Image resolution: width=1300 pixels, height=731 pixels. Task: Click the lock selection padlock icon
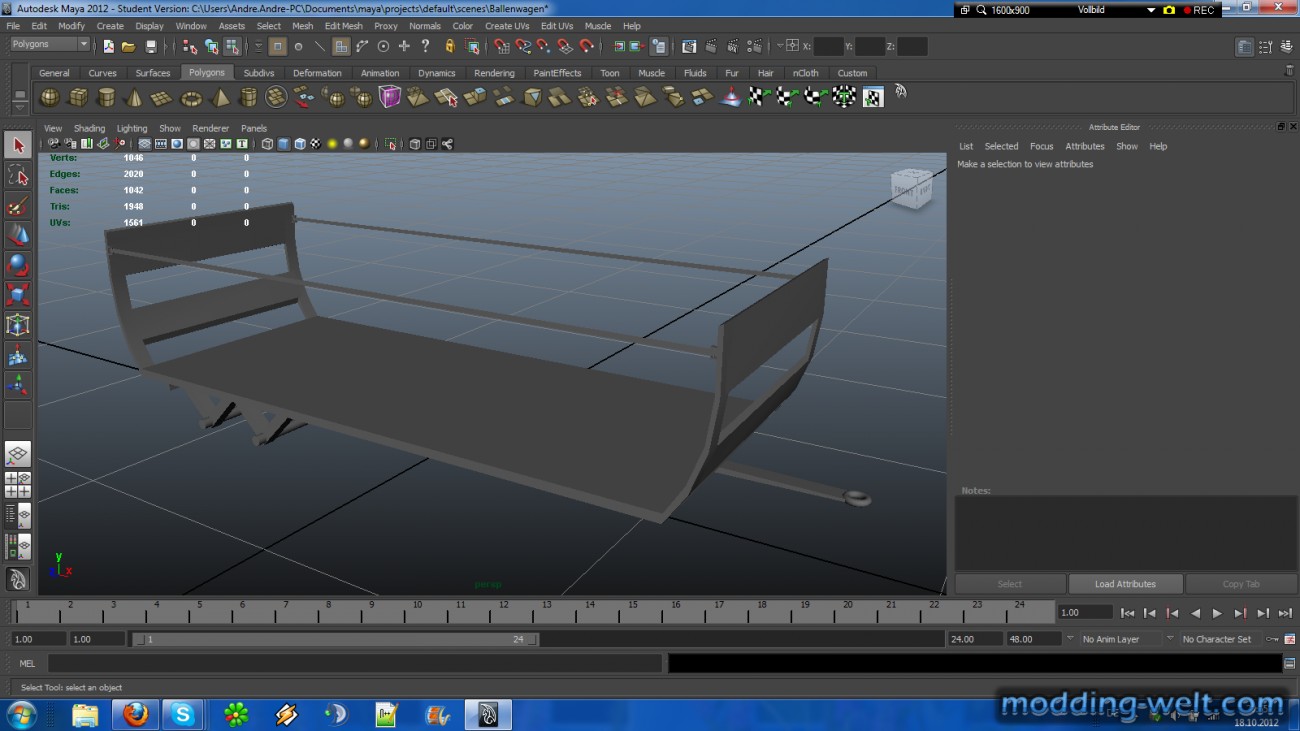pos(450,46)
